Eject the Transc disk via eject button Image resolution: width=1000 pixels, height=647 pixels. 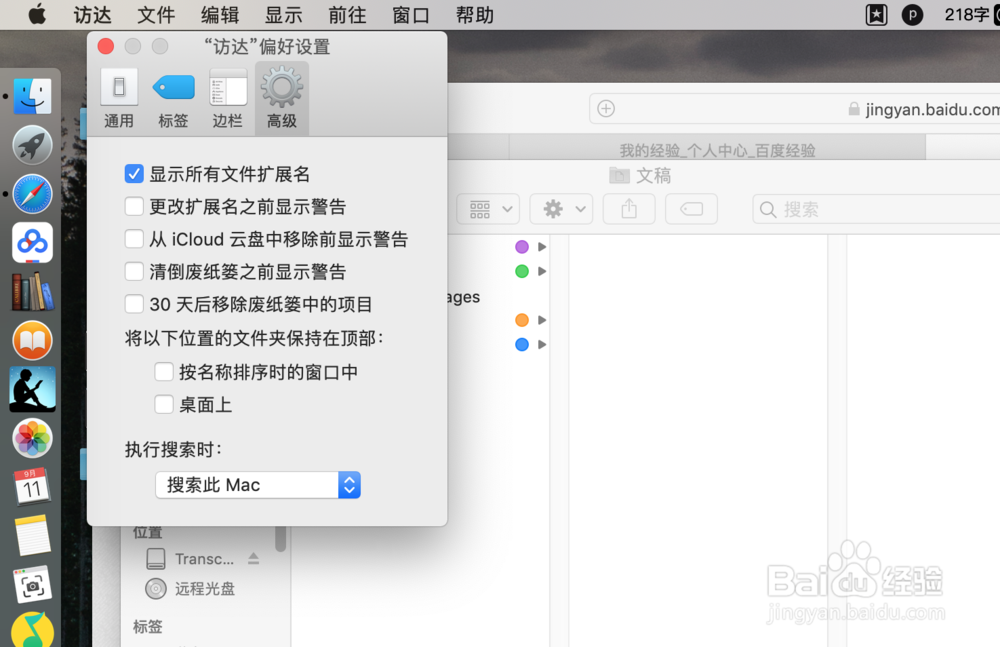[x=253, y=559]
